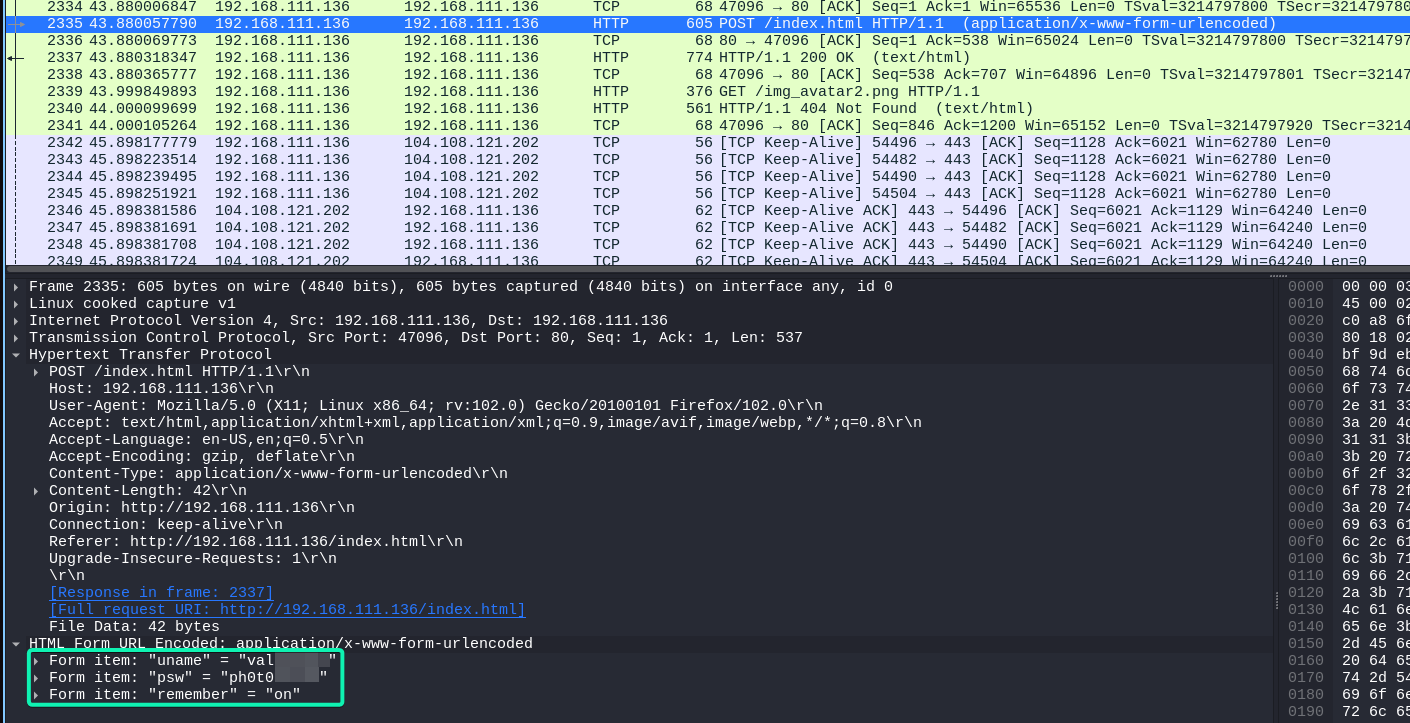This screenshot has height=723, width=1410.
Task: Expand the POST /index.html request line
Action: (x=37, y=372)
